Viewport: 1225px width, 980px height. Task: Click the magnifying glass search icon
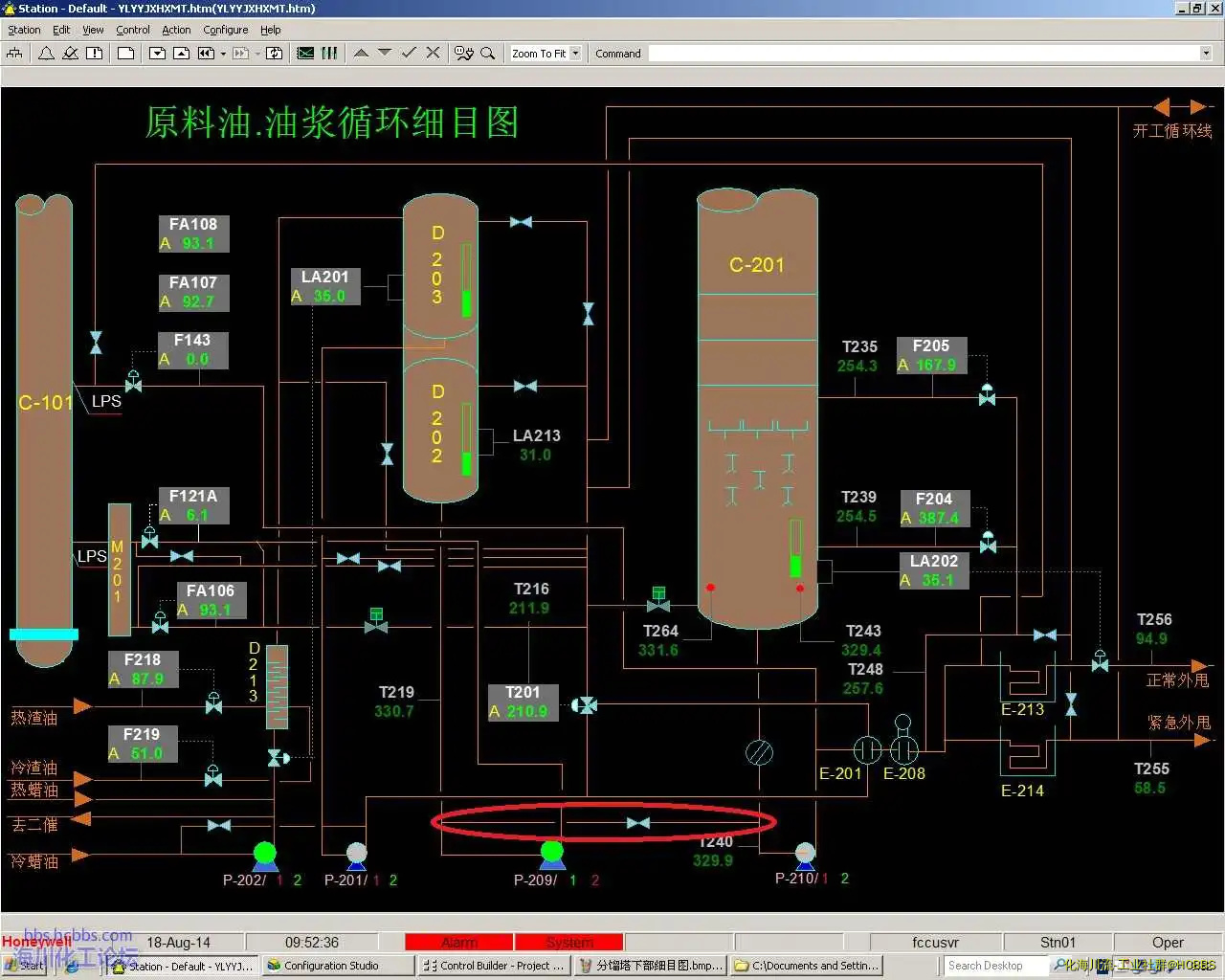point(488,54)
